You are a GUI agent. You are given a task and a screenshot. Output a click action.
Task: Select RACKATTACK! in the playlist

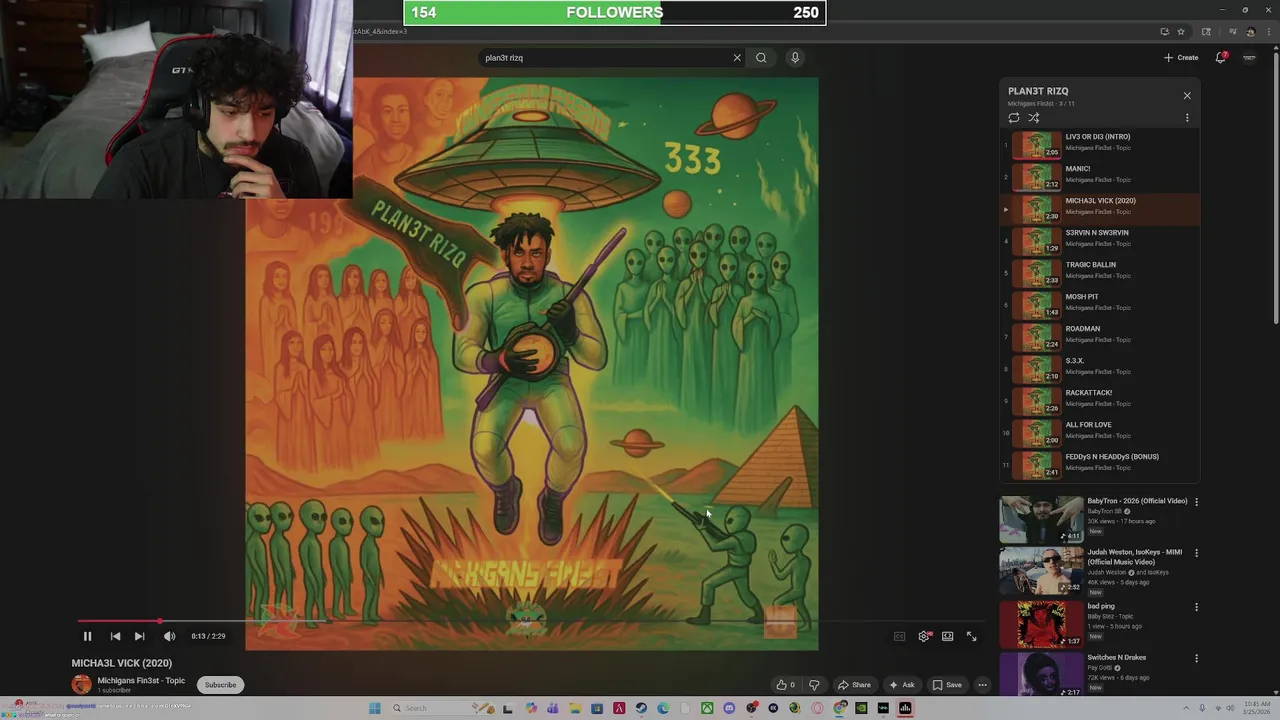(x=1100, y=401)
